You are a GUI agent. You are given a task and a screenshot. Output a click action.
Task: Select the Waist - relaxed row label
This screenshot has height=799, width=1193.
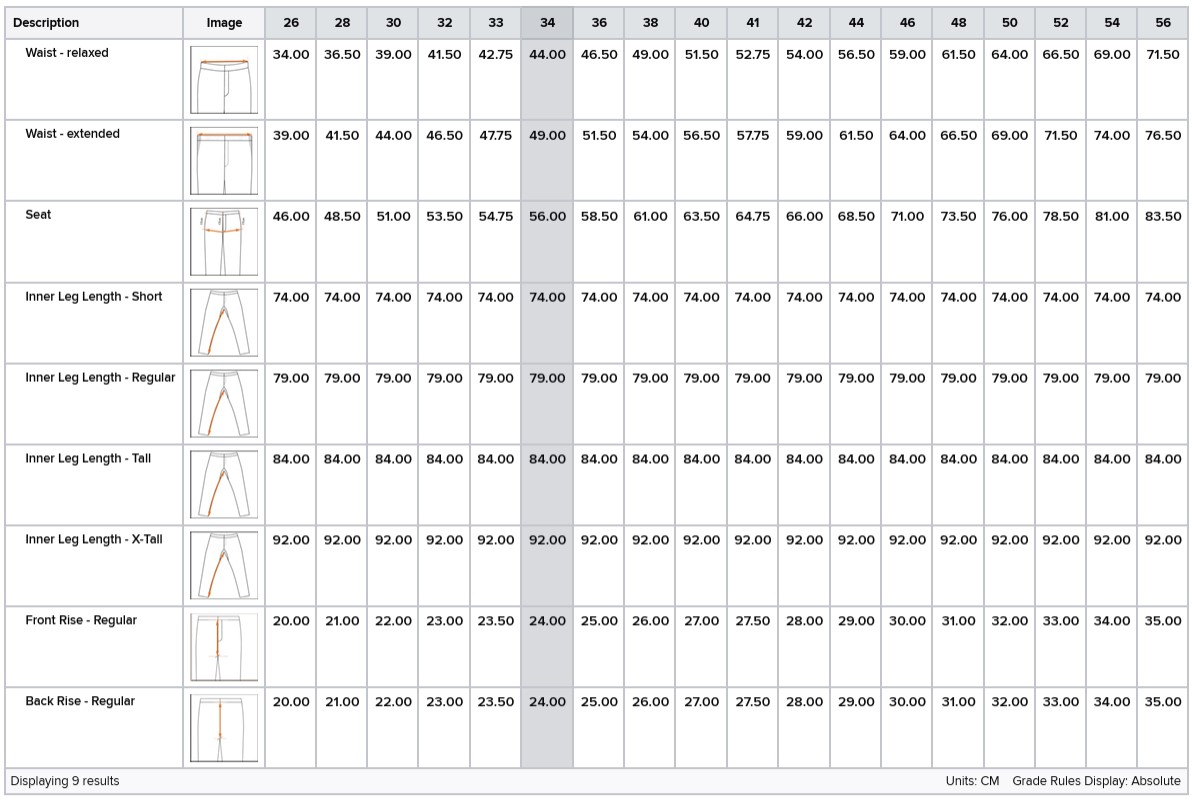tap(66, 53)
